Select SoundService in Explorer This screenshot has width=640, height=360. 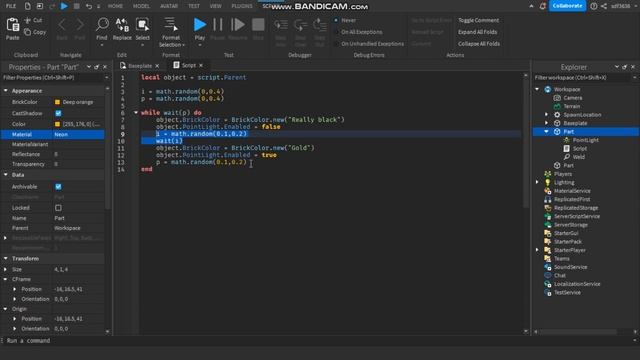pos(570,267)
